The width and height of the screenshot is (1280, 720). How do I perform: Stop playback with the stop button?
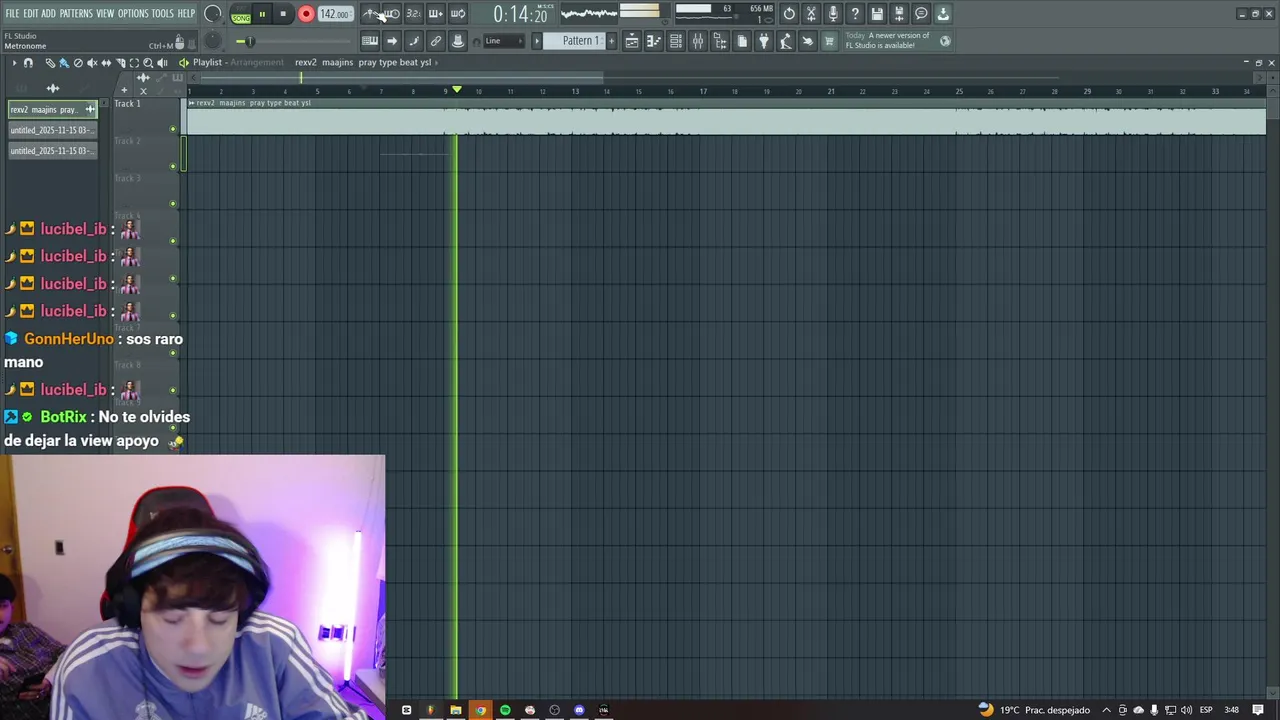(283, 14)
